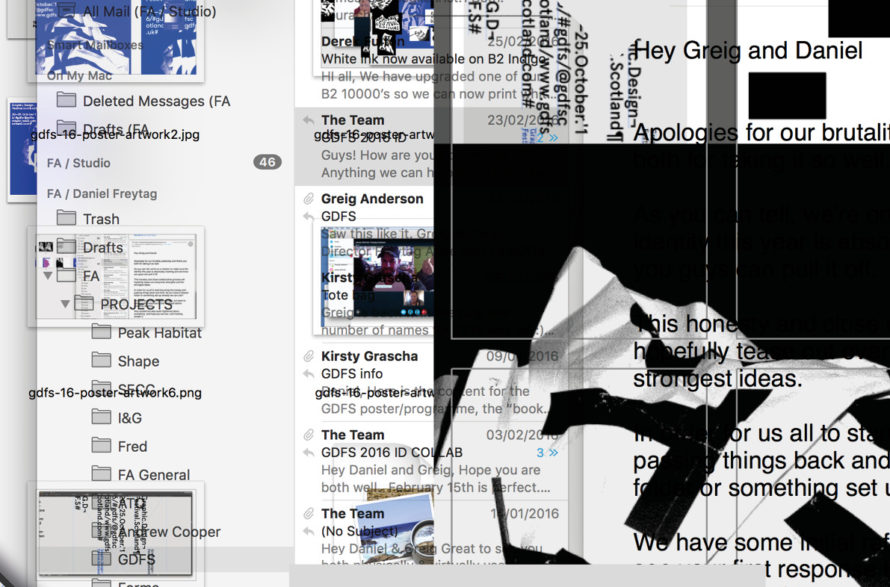The image size is (890, 587).
Task: Open the FA General folder
Action: pos(154,475)
